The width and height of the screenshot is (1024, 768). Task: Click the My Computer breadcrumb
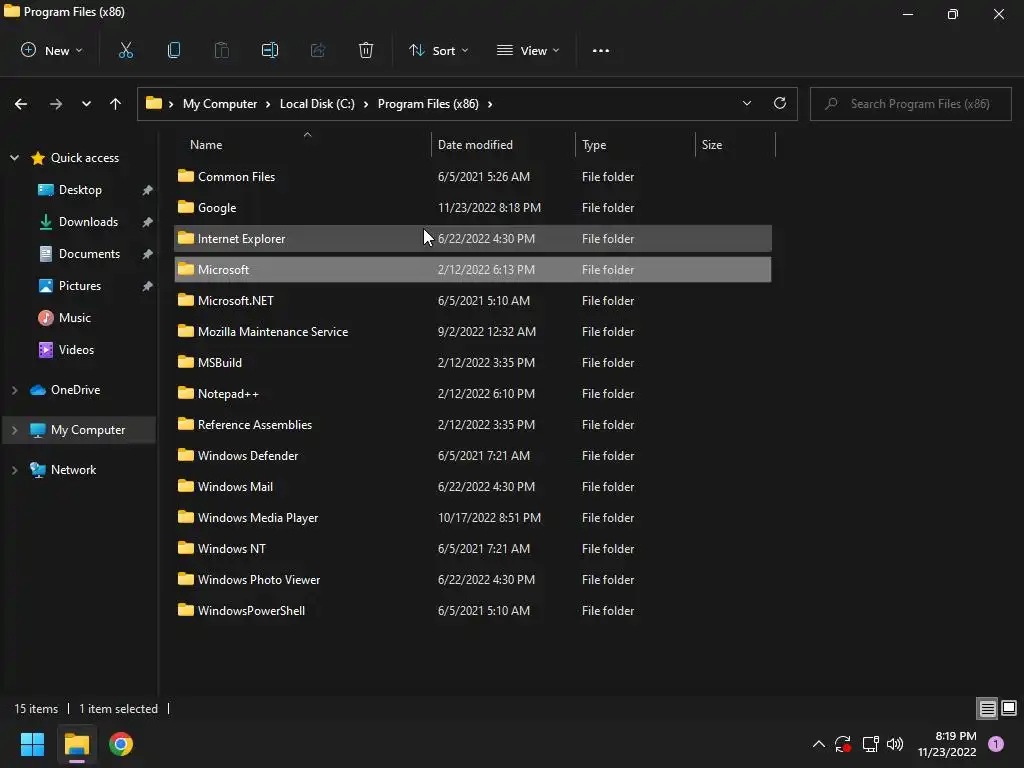click(219, 104)
